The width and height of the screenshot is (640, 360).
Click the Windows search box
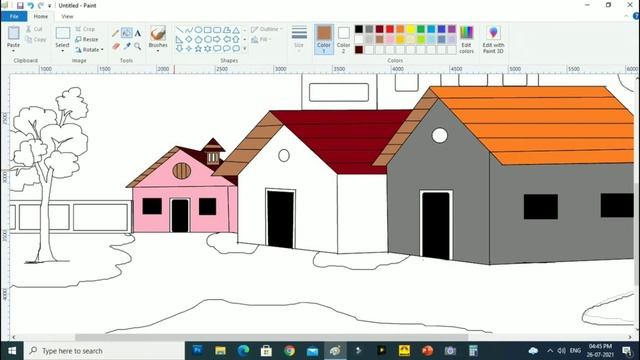(x=105, y=351)
